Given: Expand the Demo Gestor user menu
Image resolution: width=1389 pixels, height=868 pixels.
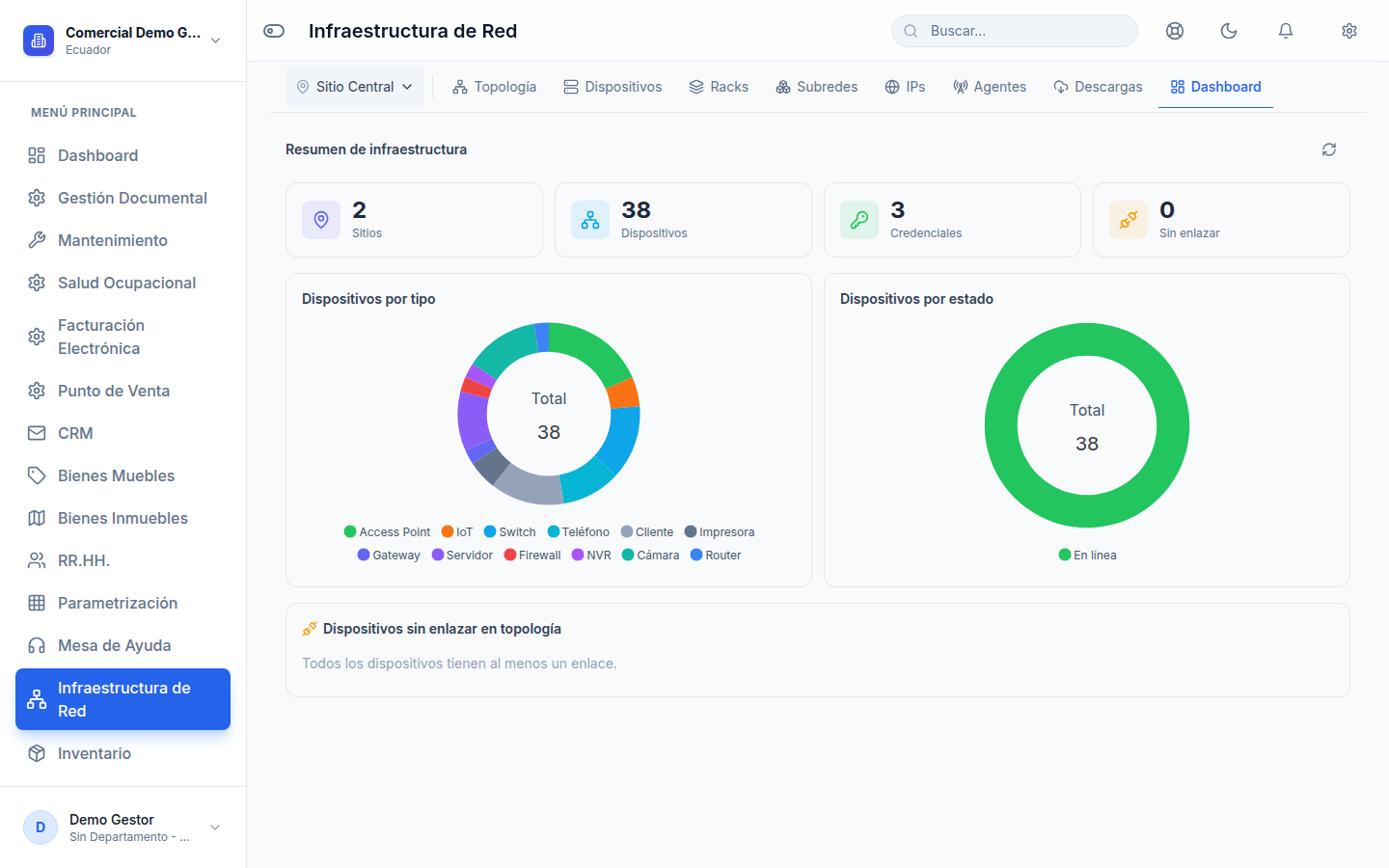Looking at the screenshot, I should [123, 827].
